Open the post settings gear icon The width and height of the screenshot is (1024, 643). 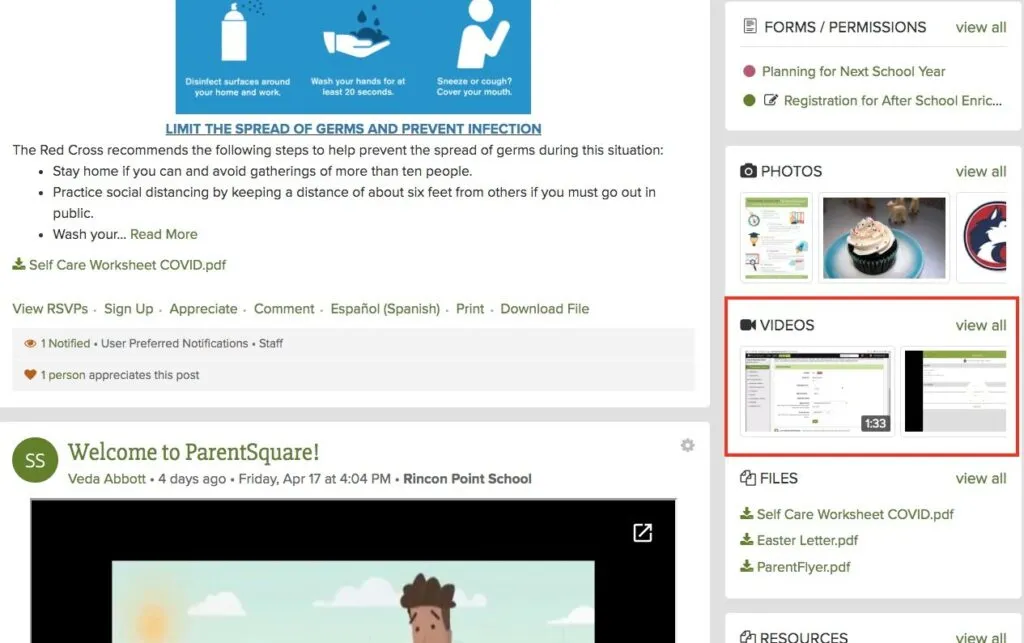click(x=687, y=445)
